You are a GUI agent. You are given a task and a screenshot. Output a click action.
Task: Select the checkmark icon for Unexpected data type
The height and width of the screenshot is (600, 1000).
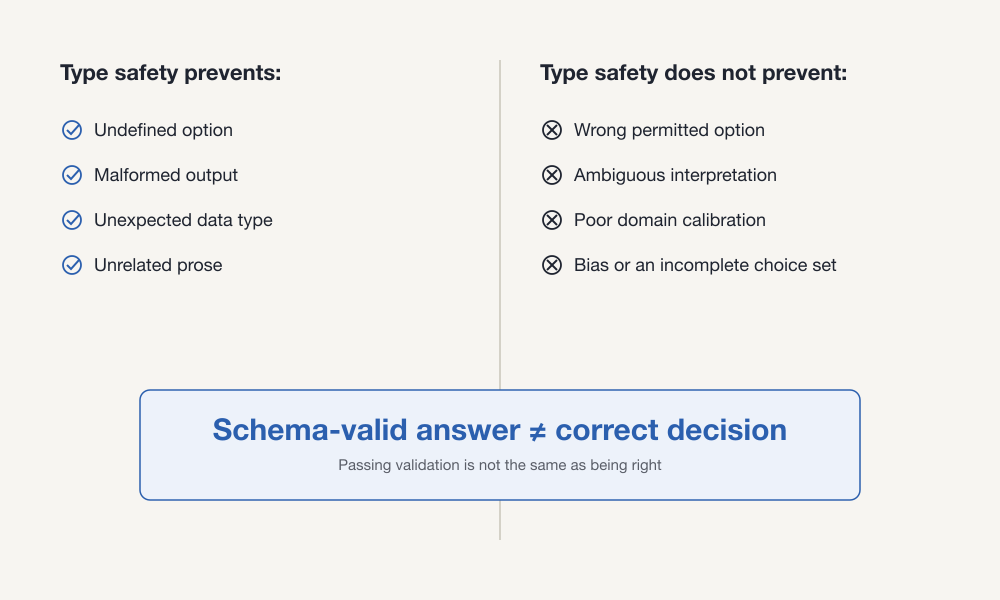72,220
